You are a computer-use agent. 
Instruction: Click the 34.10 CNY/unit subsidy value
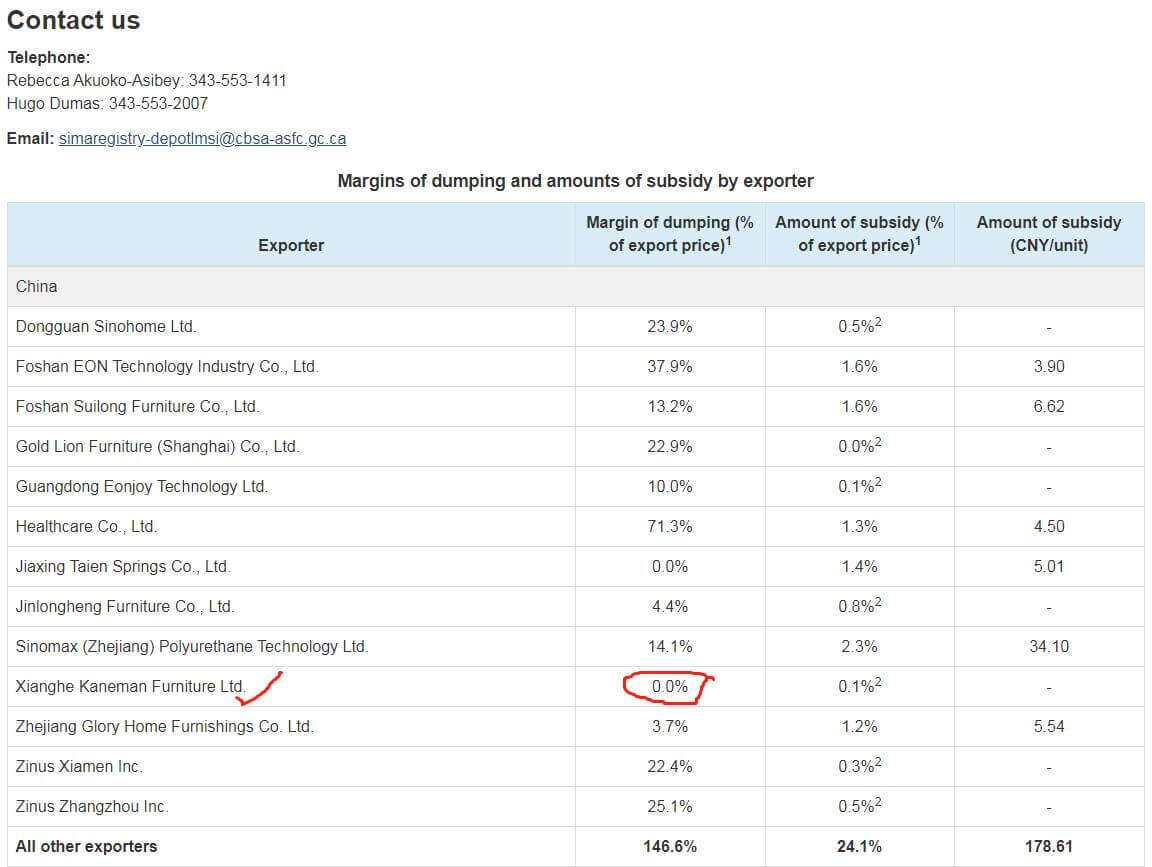click(1049, 647)
